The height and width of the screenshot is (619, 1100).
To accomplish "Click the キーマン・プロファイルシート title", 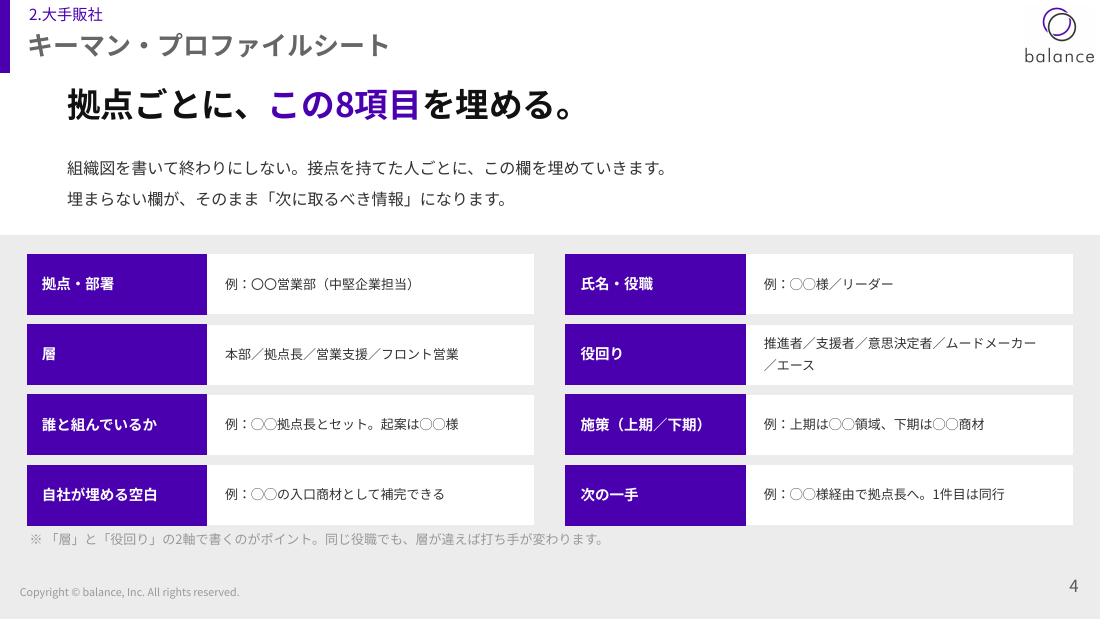I will [208, 46].
